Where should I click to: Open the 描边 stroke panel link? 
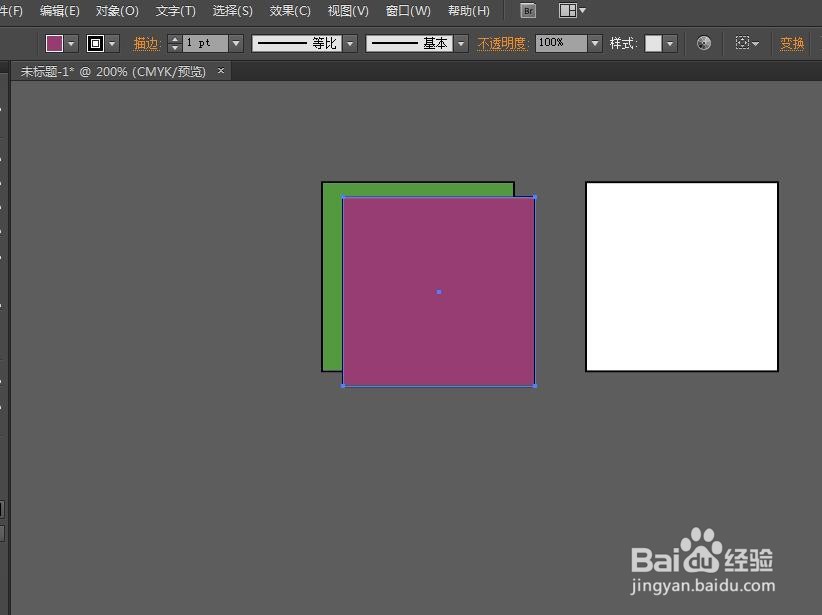point(146,44)
